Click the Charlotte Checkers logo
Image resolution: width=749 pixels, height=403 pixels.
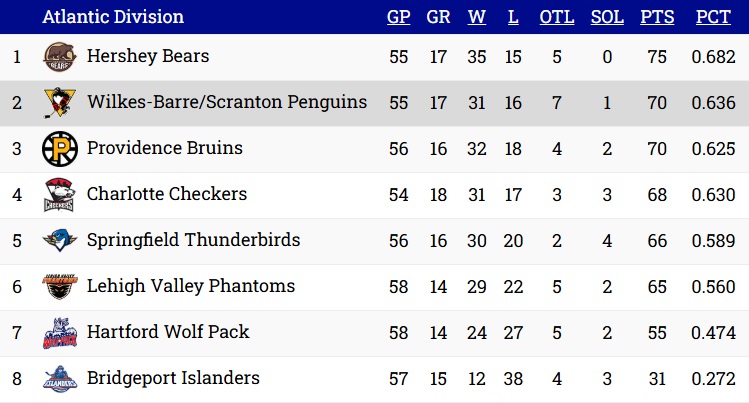coord(60,195)
